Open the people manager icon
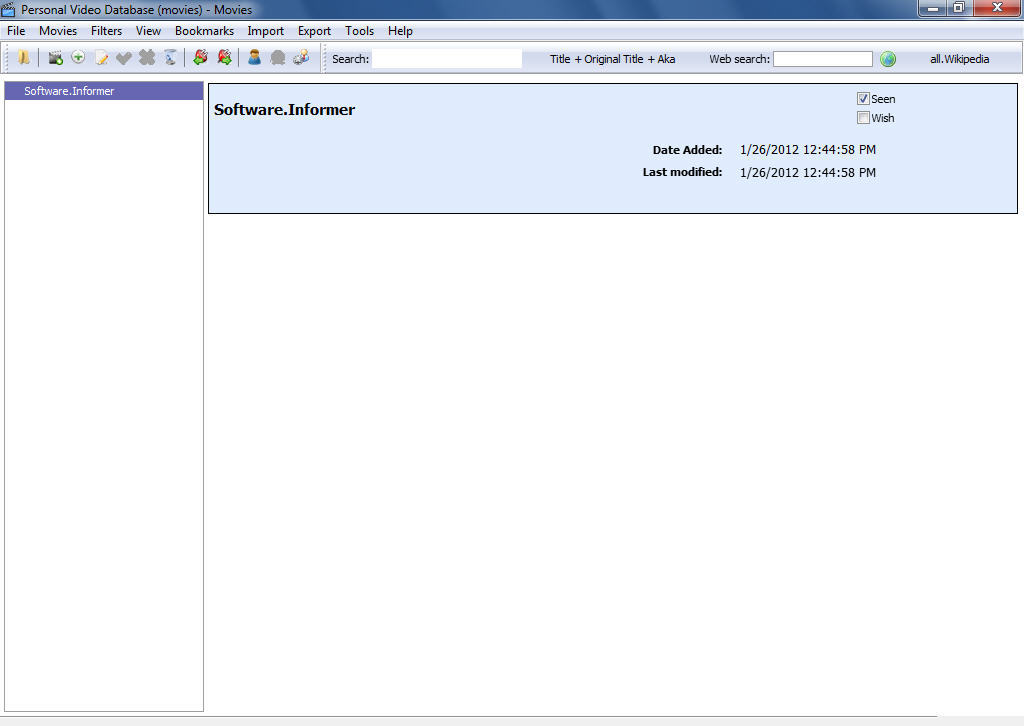The image size is (1024, 726). pos(254,57)
